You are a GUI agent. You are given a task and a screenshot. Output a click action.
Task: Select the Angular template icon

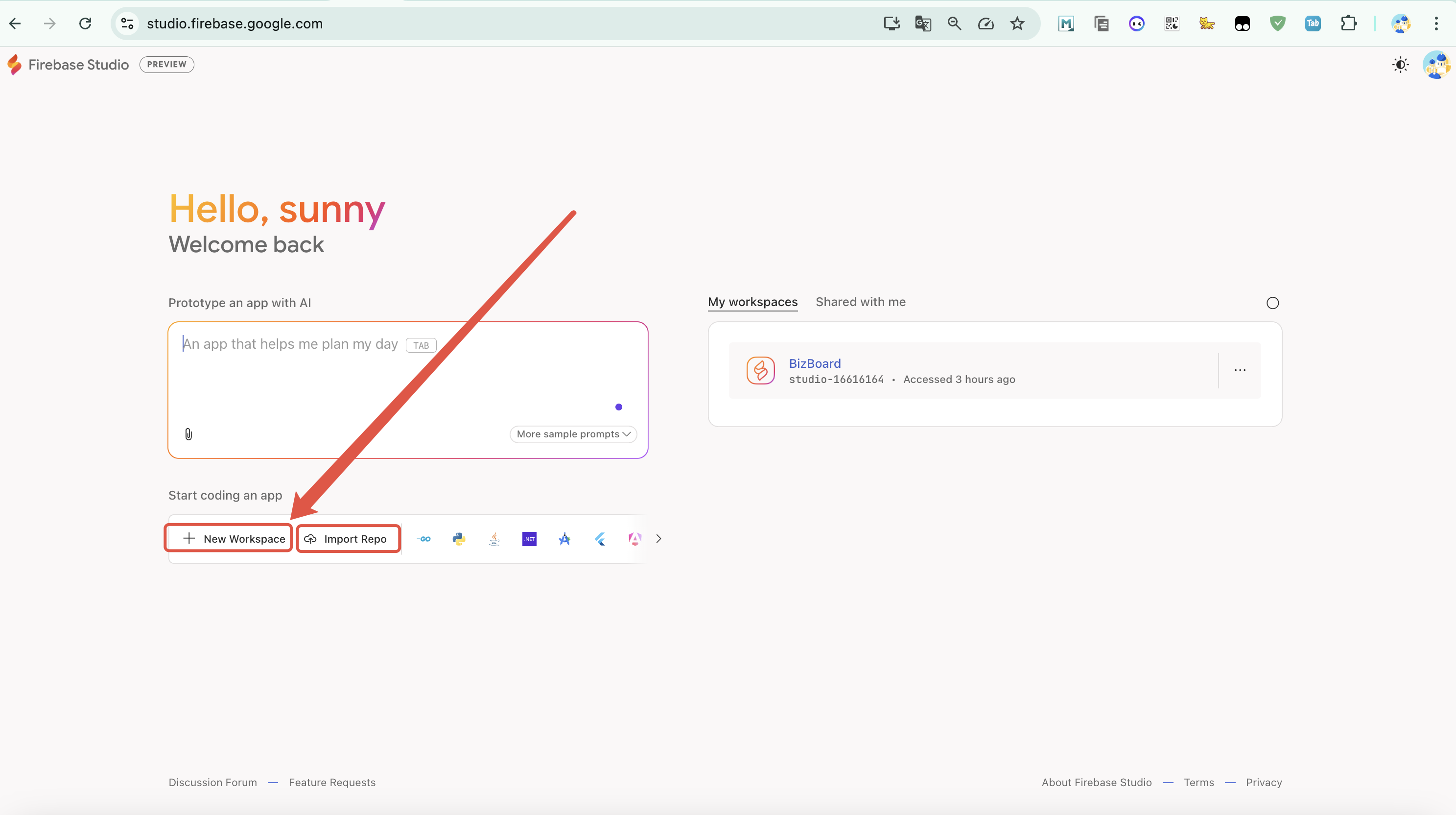click(635, 539)
